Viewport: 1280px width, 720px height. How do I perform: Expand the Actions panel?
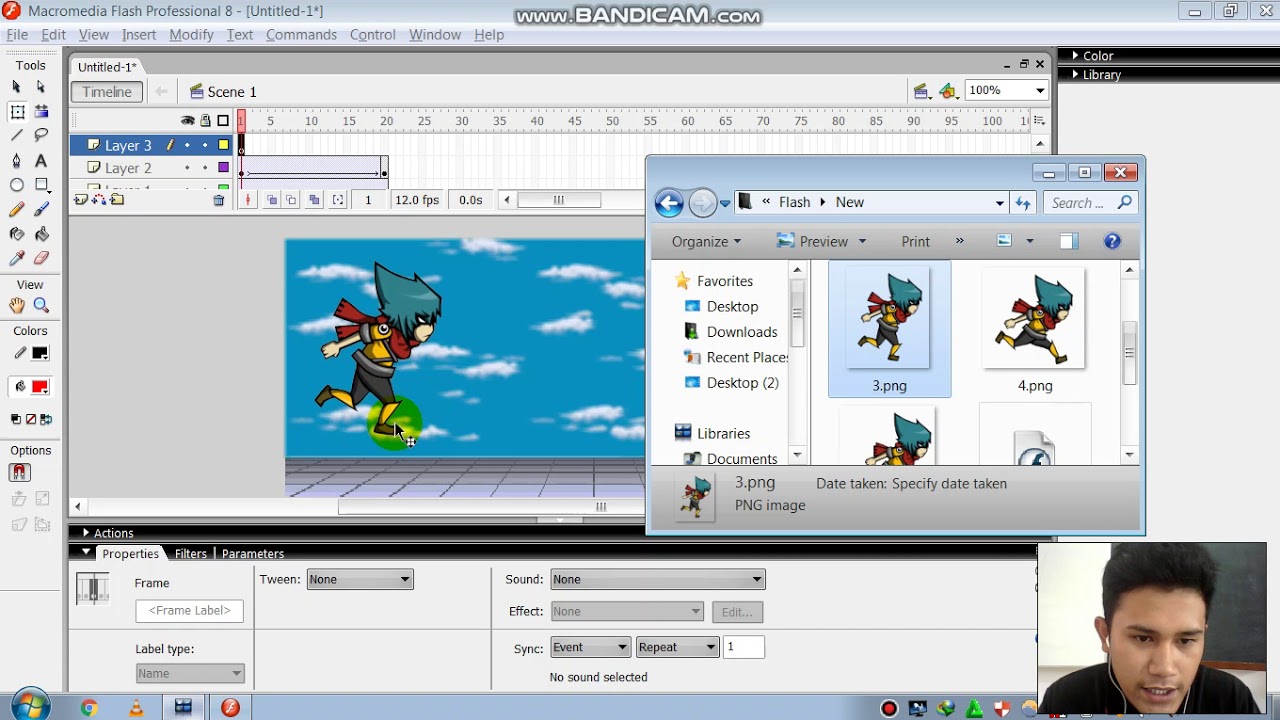(86, 533)
